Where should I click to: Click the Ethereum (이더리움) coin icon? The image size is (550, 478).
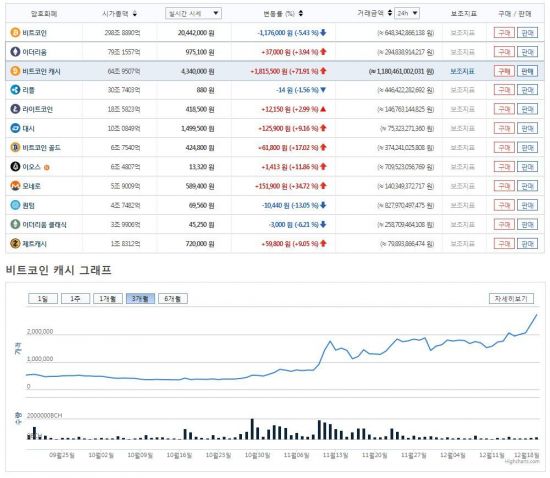[x=15, y=52]
